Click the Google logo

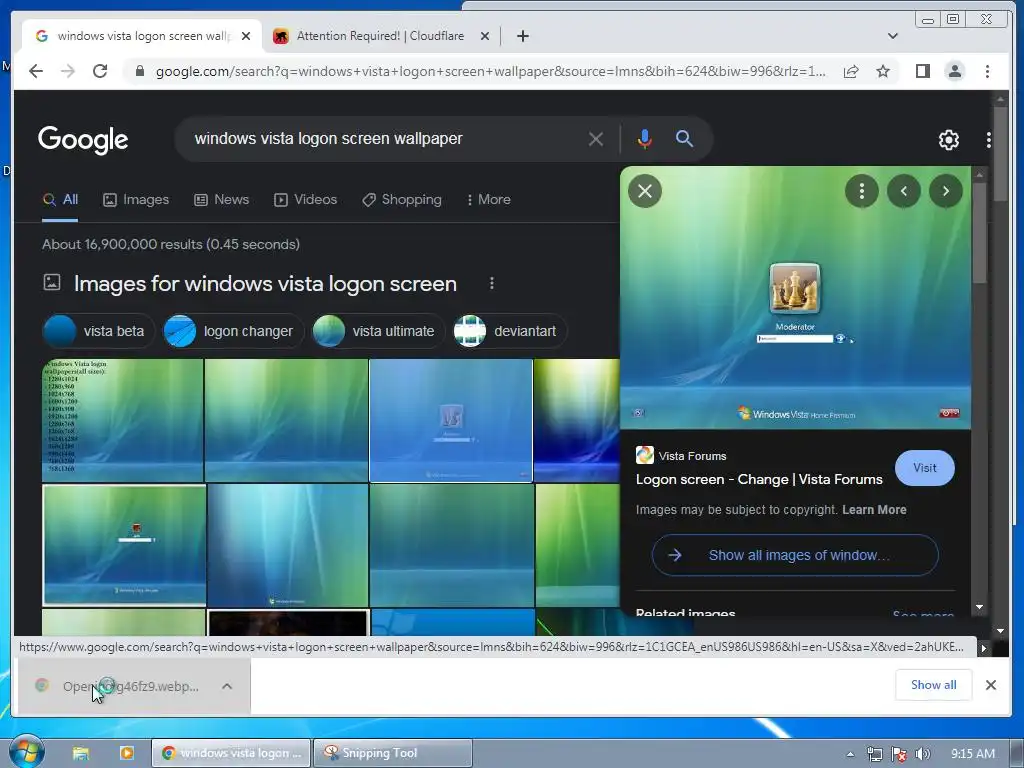pyautogui.click(x=83, y=140)
